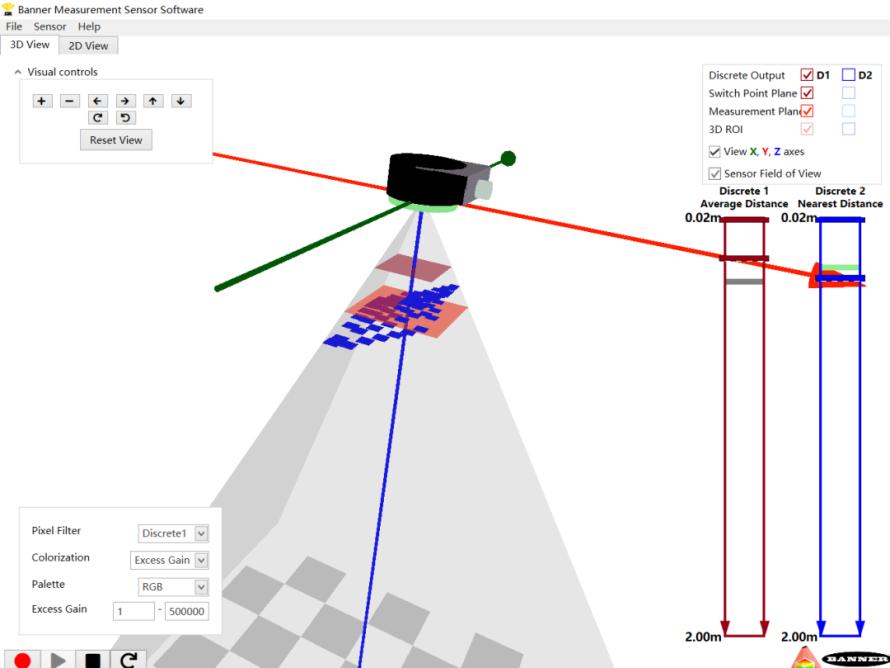890x668 pixels.
Task: Click the "Discrete 1 Average Distance" heading
Action: [744, 198]
